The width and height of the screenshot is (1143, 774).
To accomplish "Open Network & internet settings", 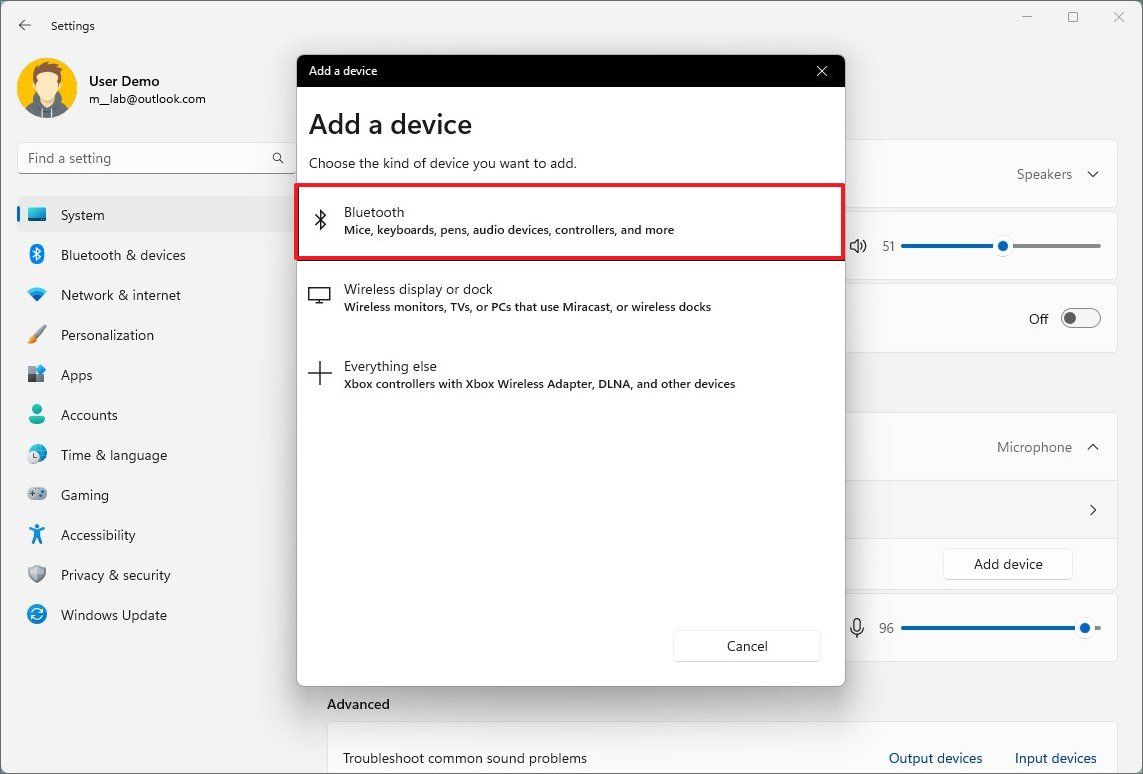I will point(120,295).
